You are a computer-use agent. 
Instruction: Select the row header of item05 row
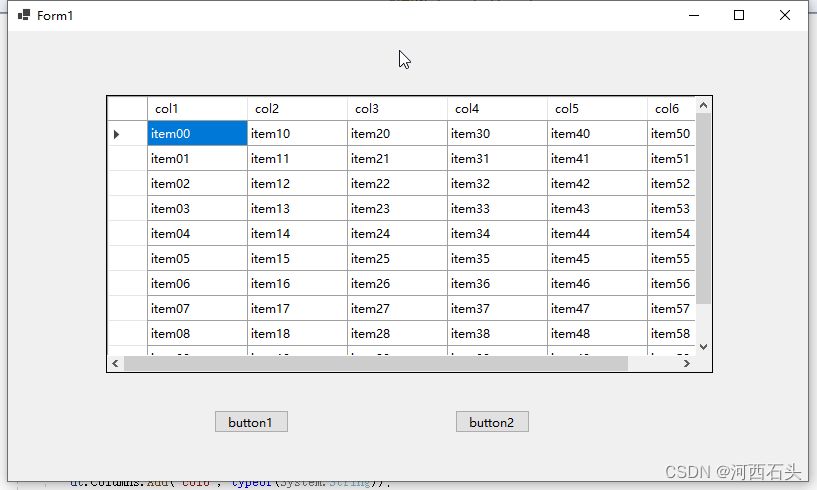click(127, 259)
